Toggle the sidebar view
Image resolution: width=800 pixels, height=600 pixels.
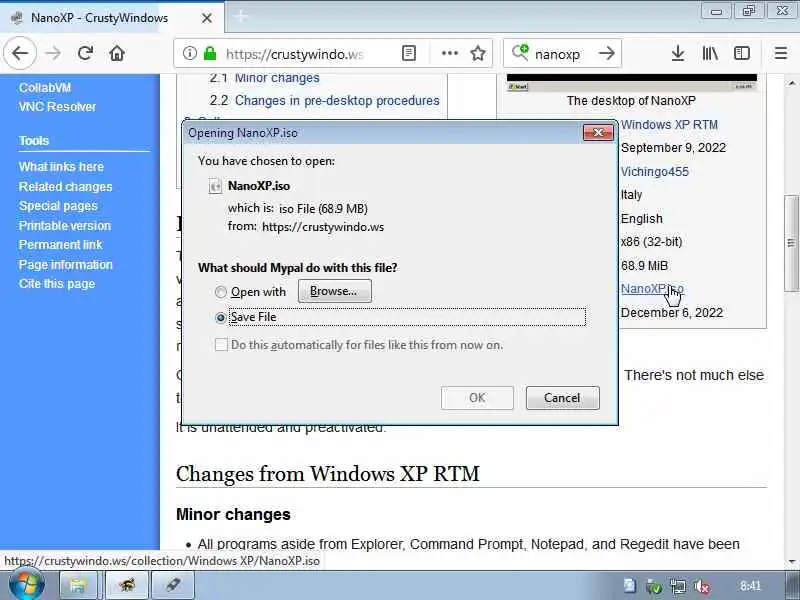(x=741, y=53)
